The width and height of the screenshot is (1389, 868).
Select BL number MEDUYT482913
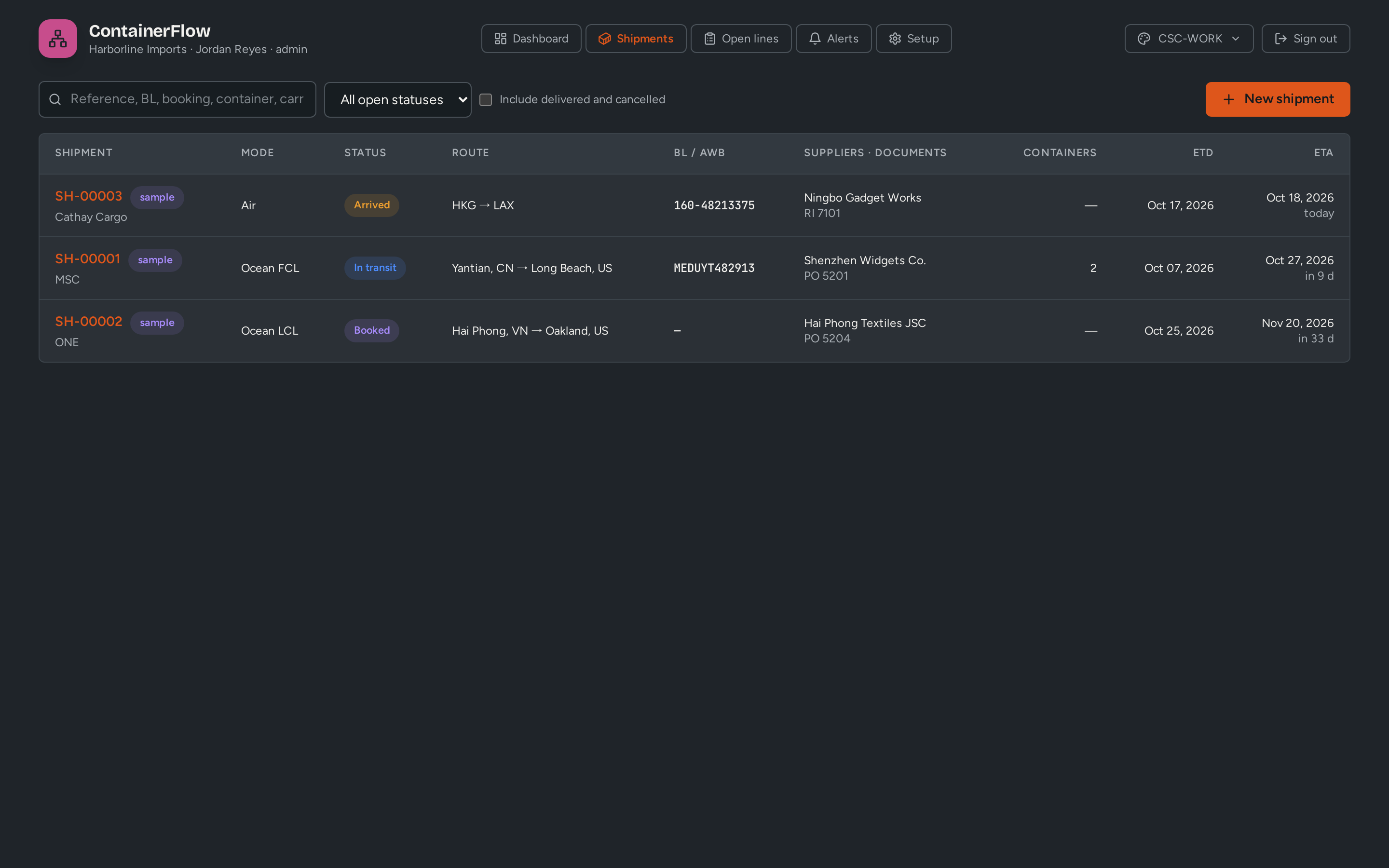pyautogui.click(x=713, y=268)
